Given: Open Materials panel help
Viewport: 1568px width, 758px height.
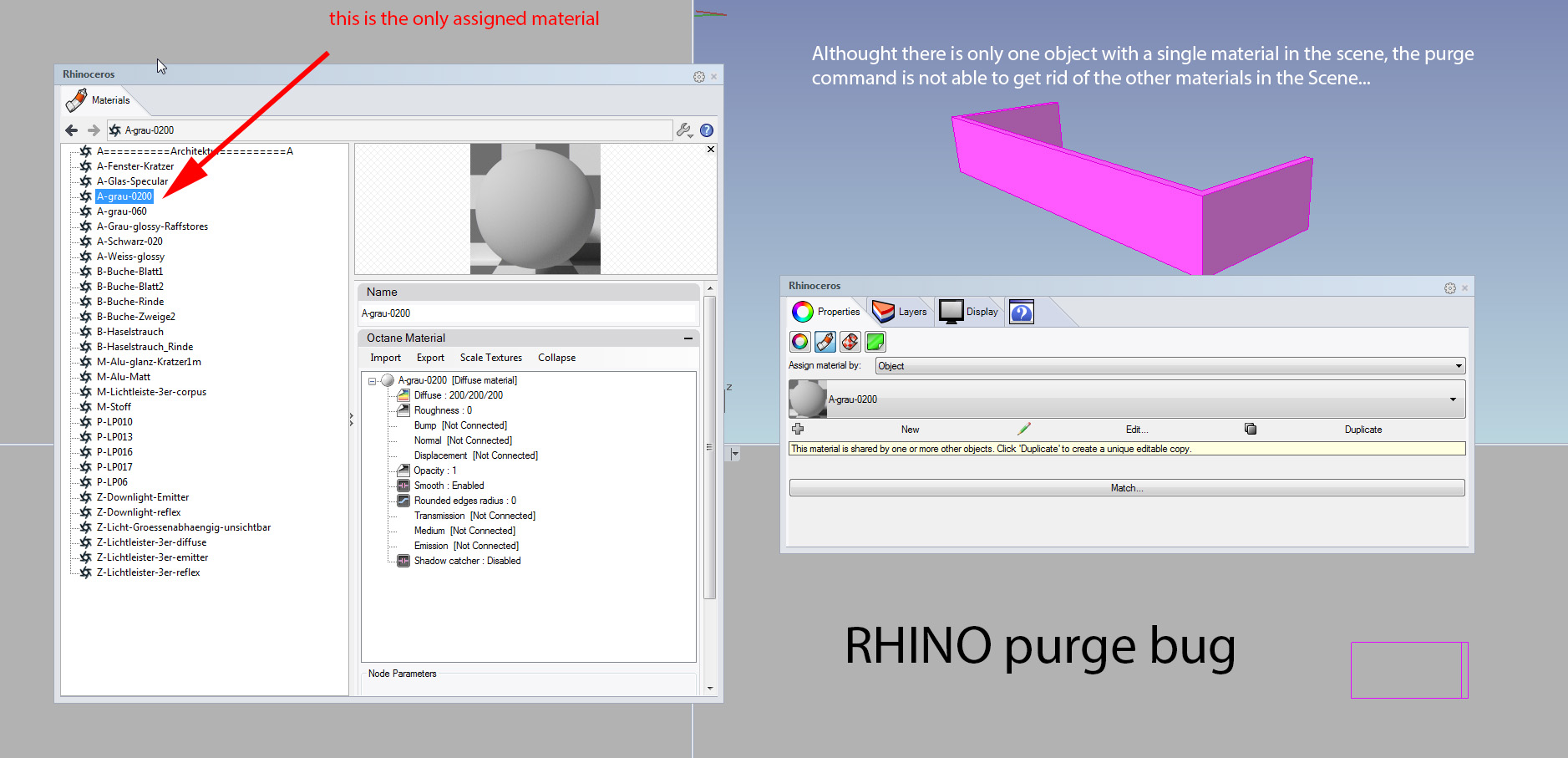Looking at the screenshot, I should click(707, 130).
